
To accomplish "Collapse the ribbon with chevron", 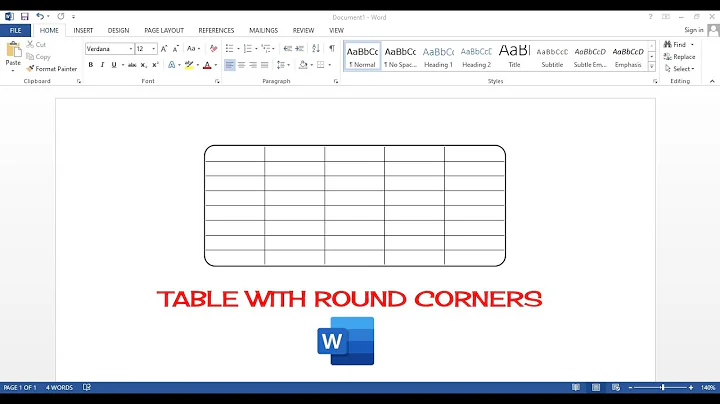I will click(712, 81).
